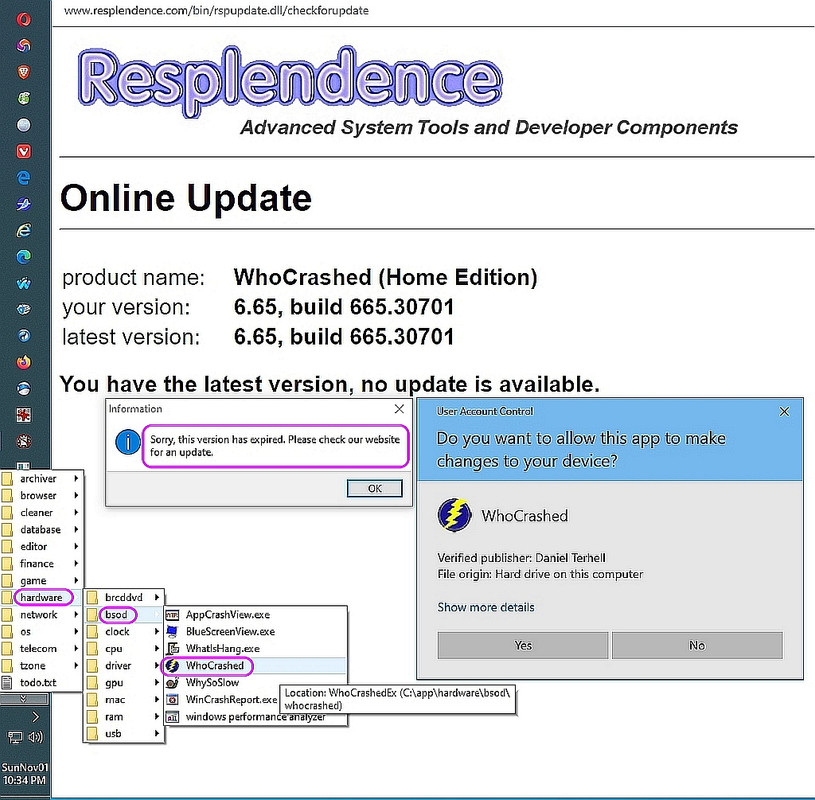The height and width of the screenshot is (800, 815).
Task: Open the telecom folder entry
Action: point(41,649)
